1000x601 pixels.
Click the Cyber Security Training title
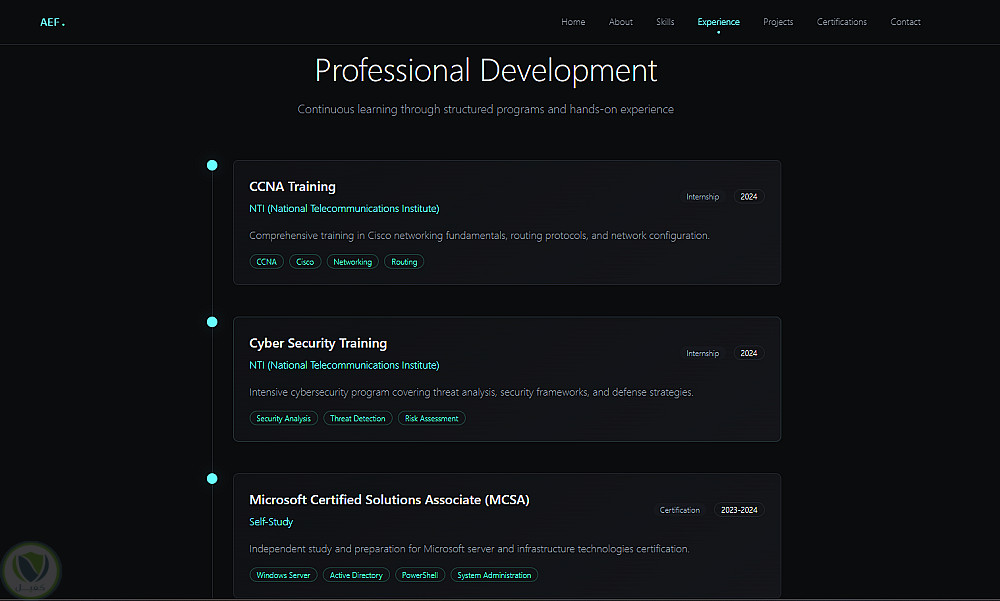(318, 343)
